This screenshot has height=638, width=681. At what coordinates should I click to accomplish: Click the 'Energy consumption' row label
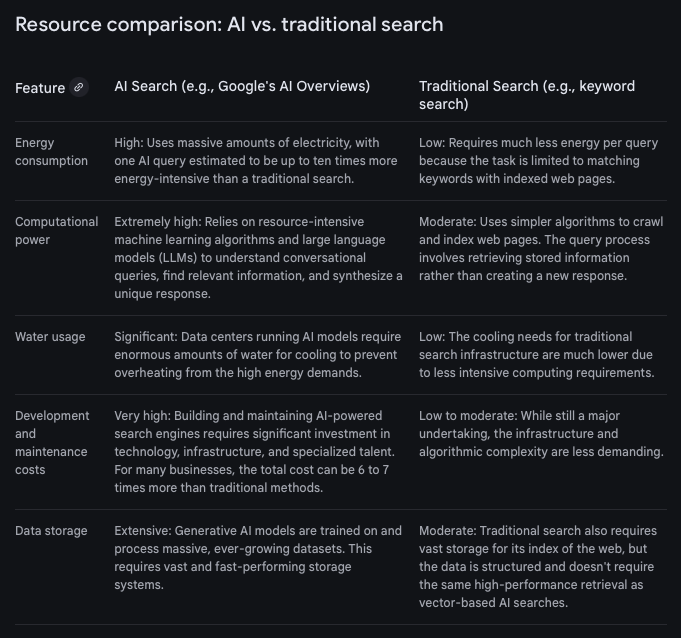(51, 152)
